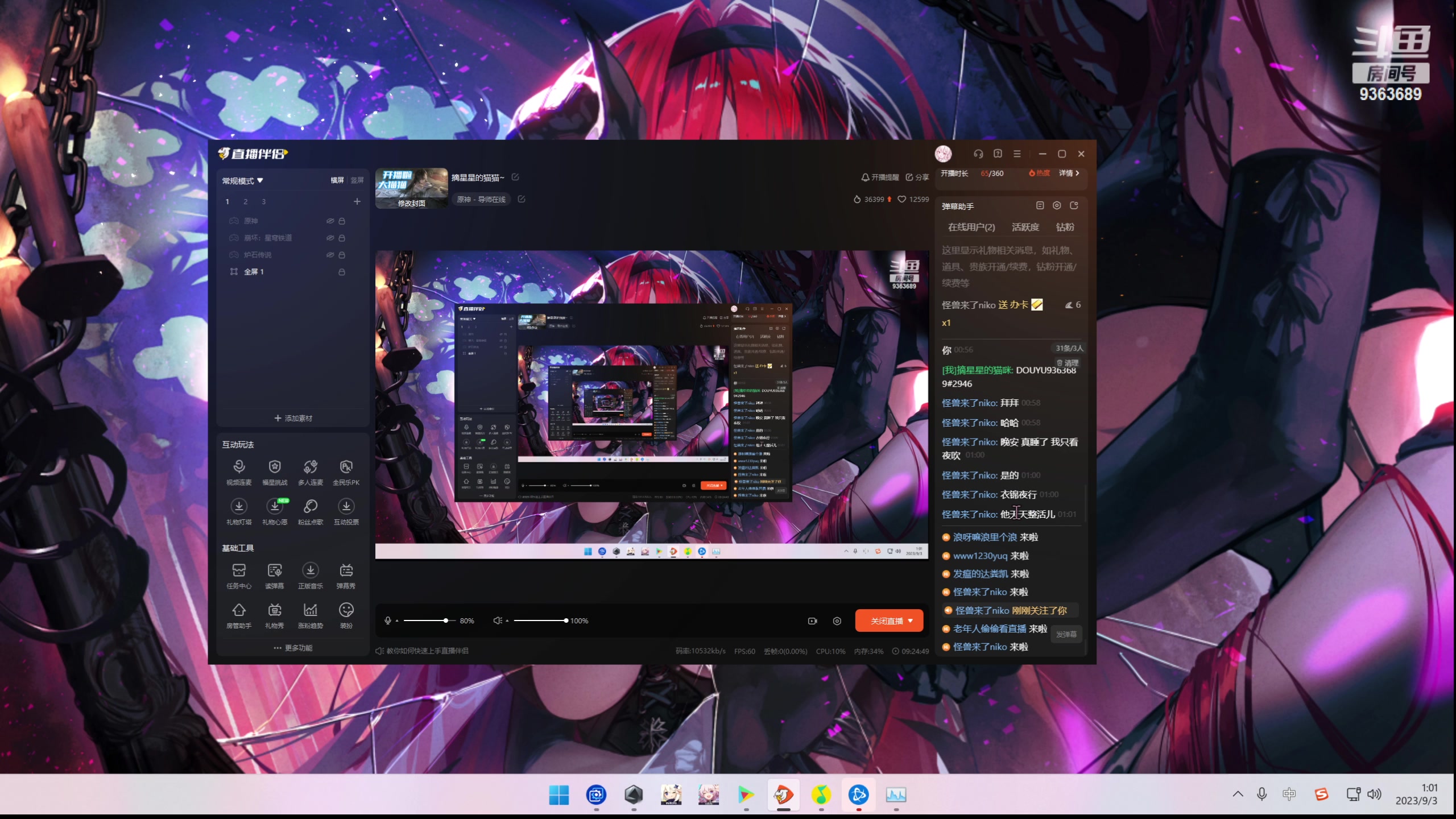Click 开播提醒 broadcast reminder
This screenshot has width=1456, height=819.
tap(880, 177)
